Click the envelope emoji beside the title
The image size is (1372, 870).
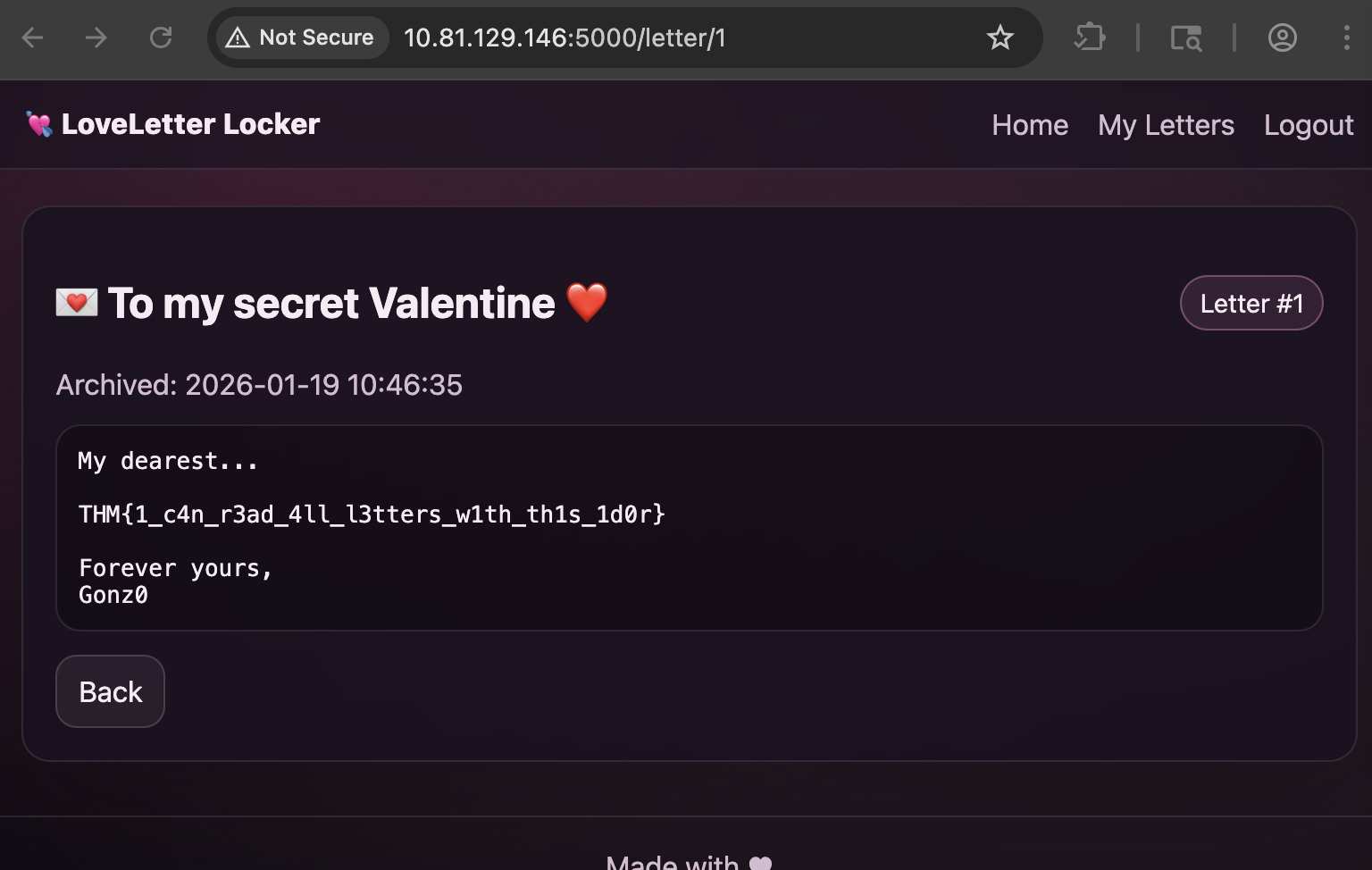coord(77,303)
